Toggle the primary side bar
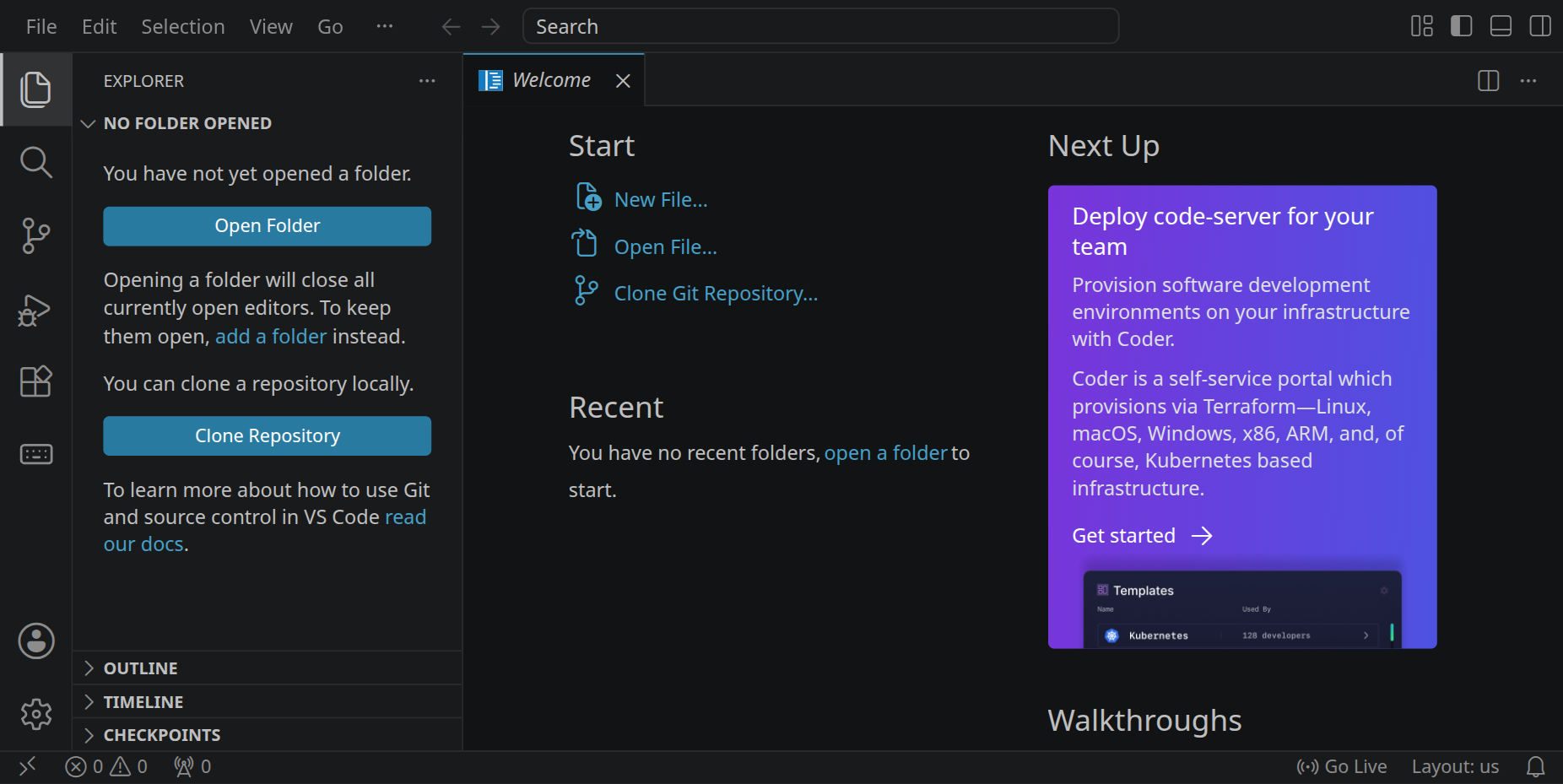This screenshot has width=1563, height=784. point(1462,26)
